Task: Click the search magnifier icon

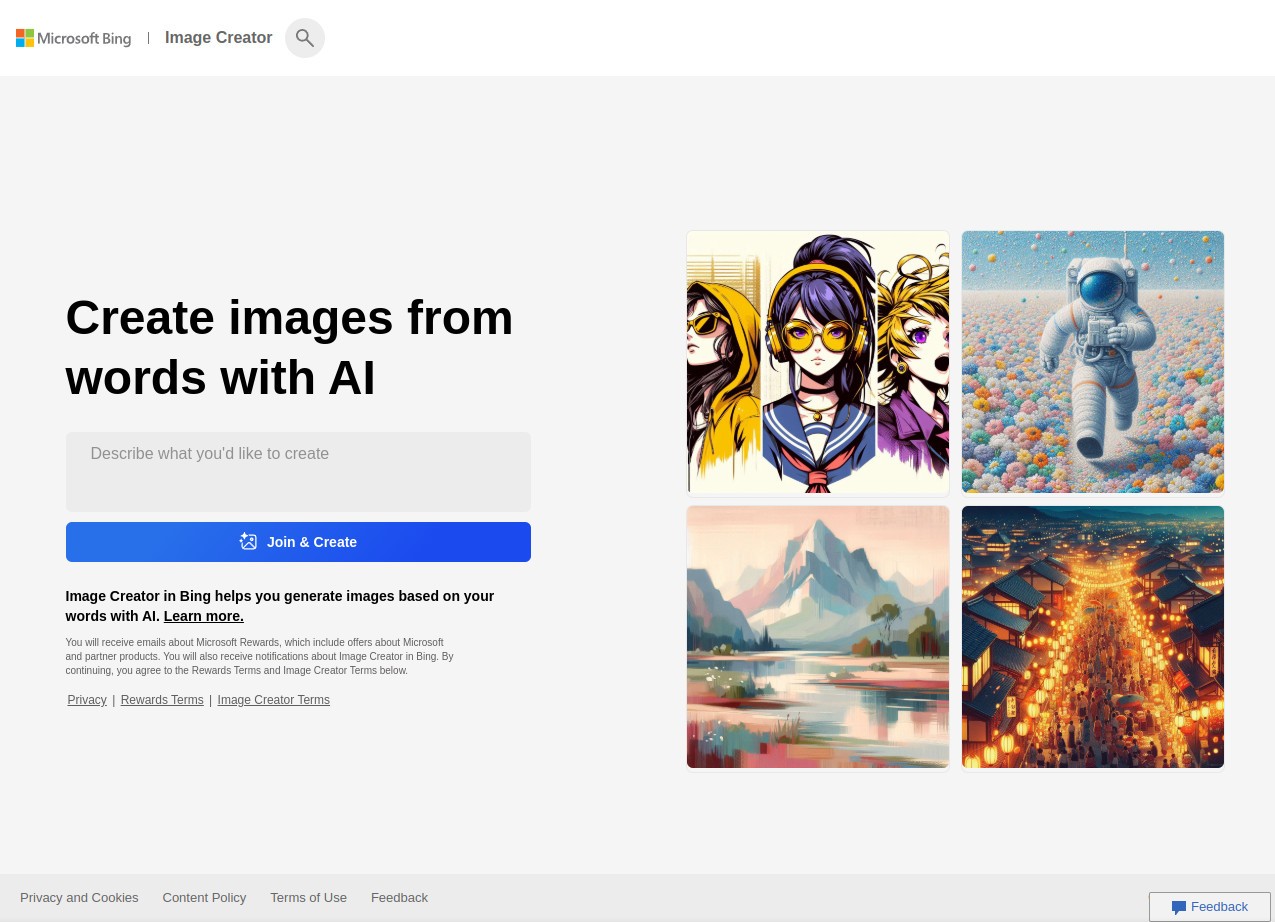Action: (305, 38)
